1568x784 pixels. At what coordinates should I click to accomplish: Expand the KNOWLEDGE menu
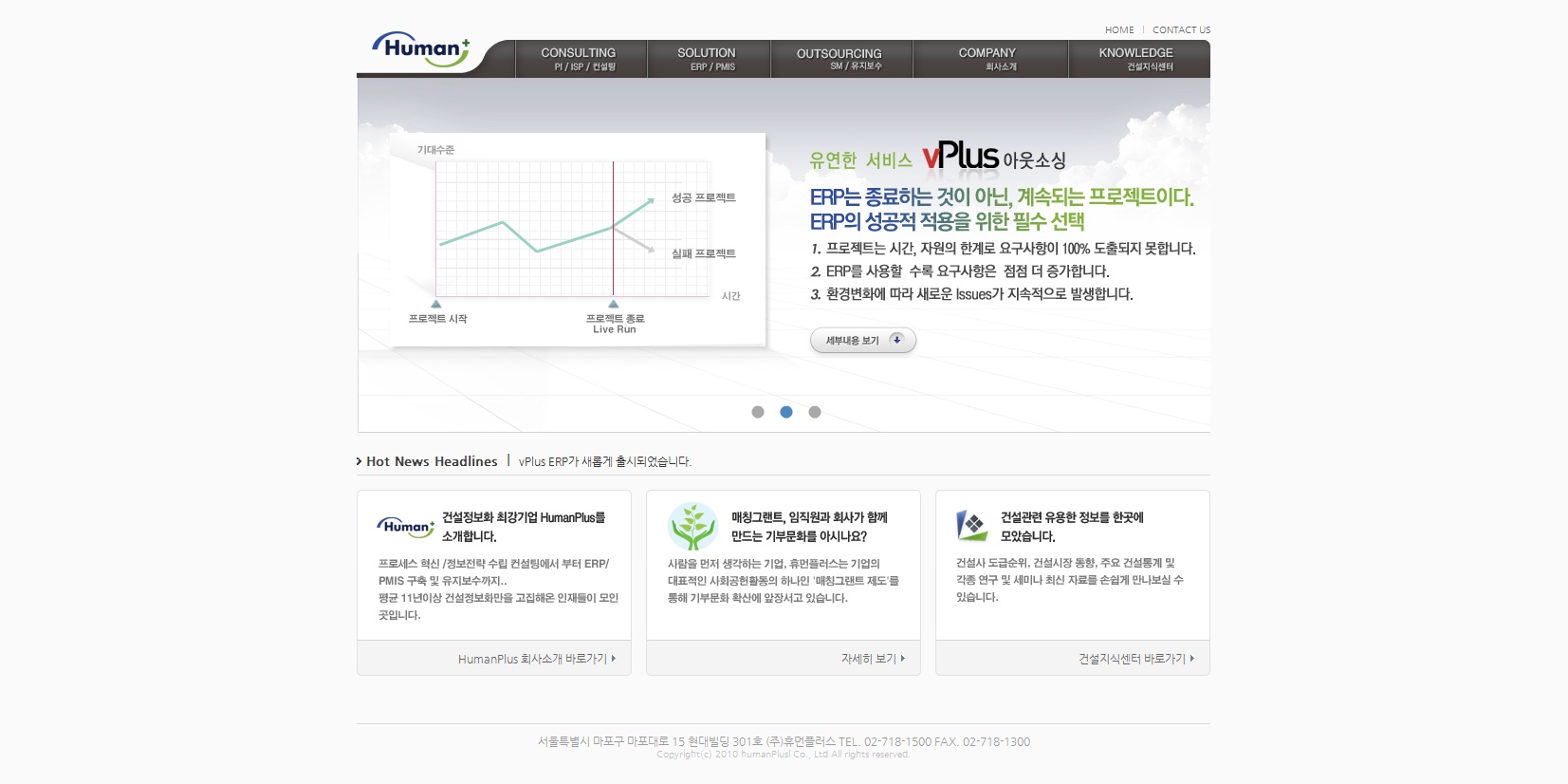tap(1137, 59)
